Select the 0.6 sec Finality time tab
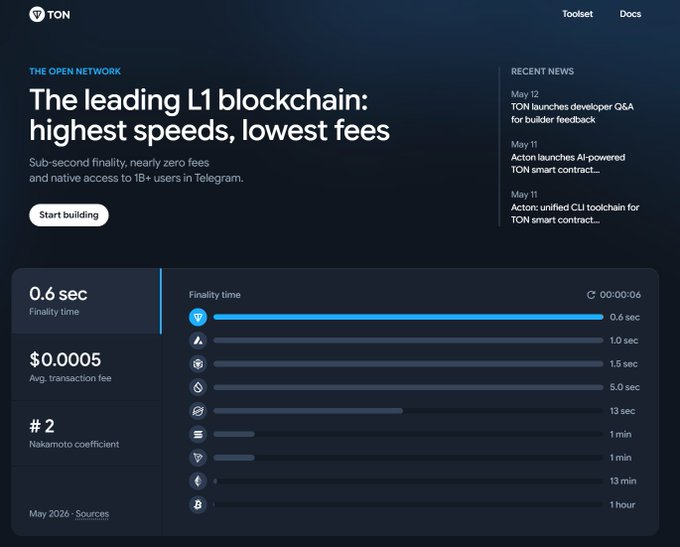The width and height of the screenshot is (680, 547). pyautogui.click(x=87, y=301)
